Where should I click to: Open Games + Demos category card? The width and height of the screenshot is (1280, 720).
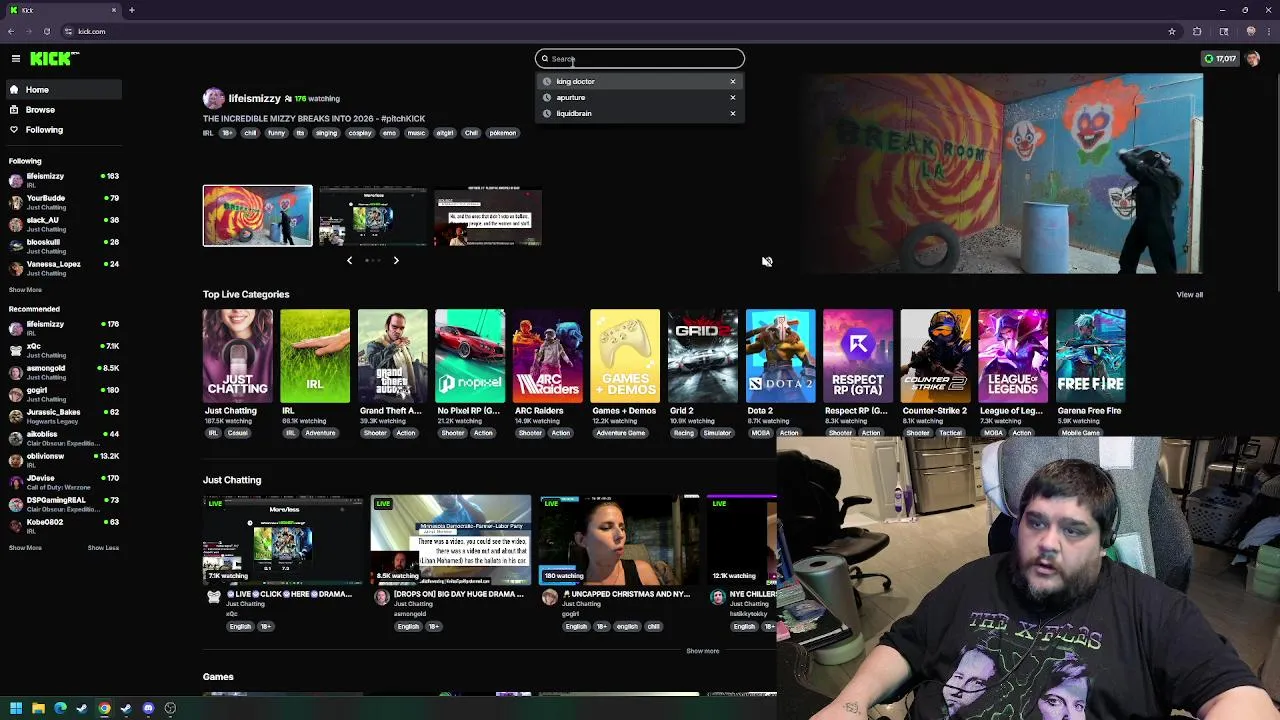(x=625, y=356)
